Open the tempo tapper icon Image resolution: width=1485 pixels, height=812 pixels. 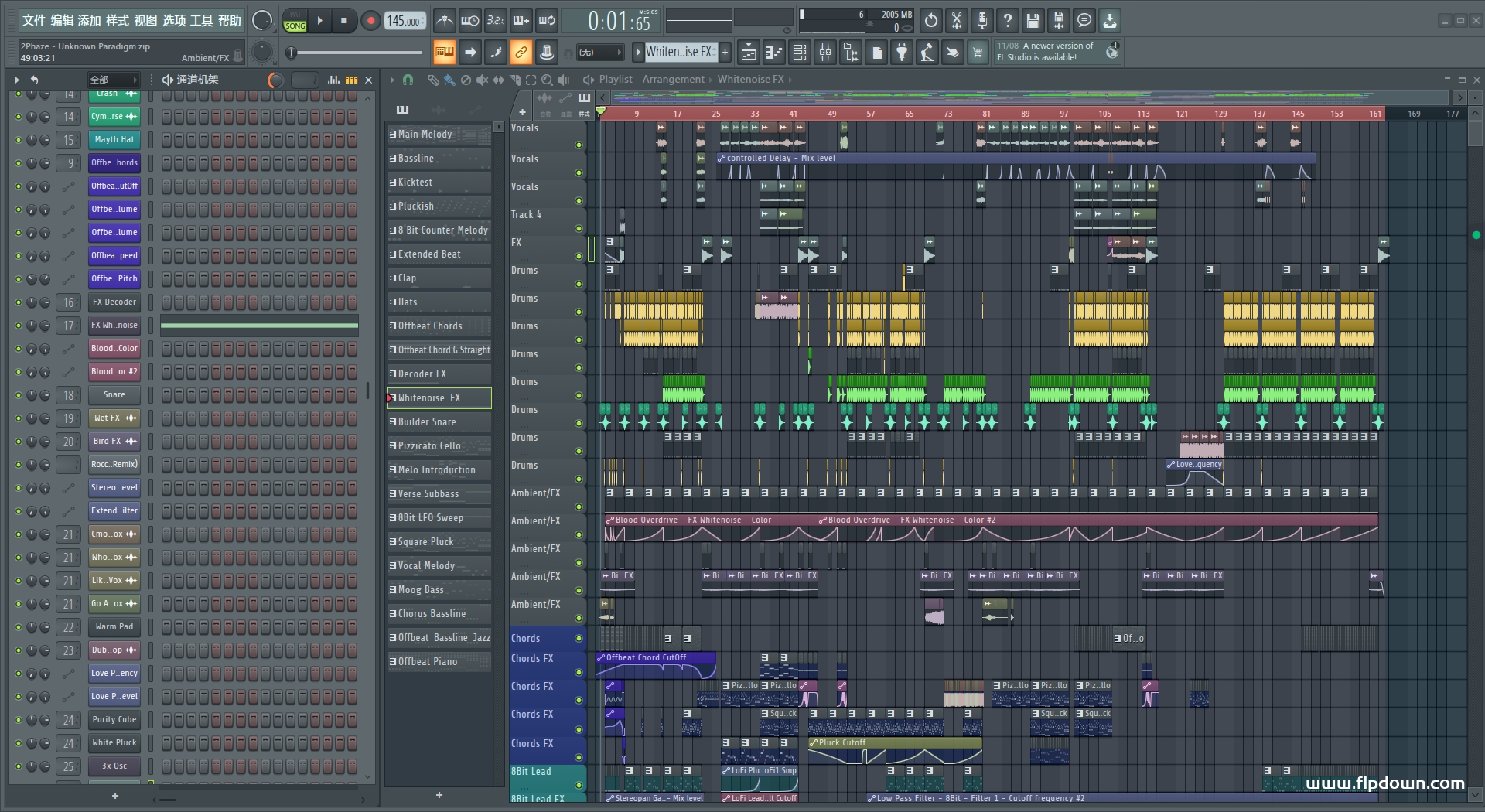(x=927, y=53)
